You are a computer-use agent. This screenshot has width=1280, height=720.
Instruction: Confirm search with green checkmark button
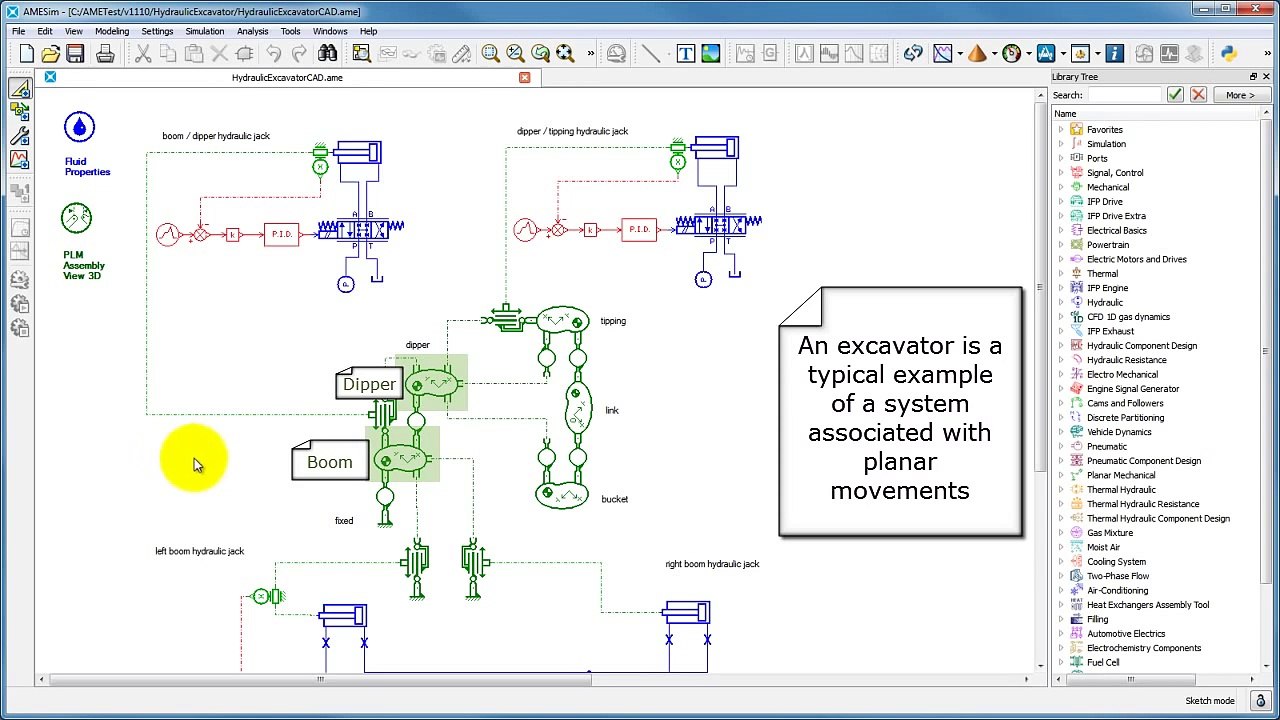pyautogui.click(x=1175, y=95)
